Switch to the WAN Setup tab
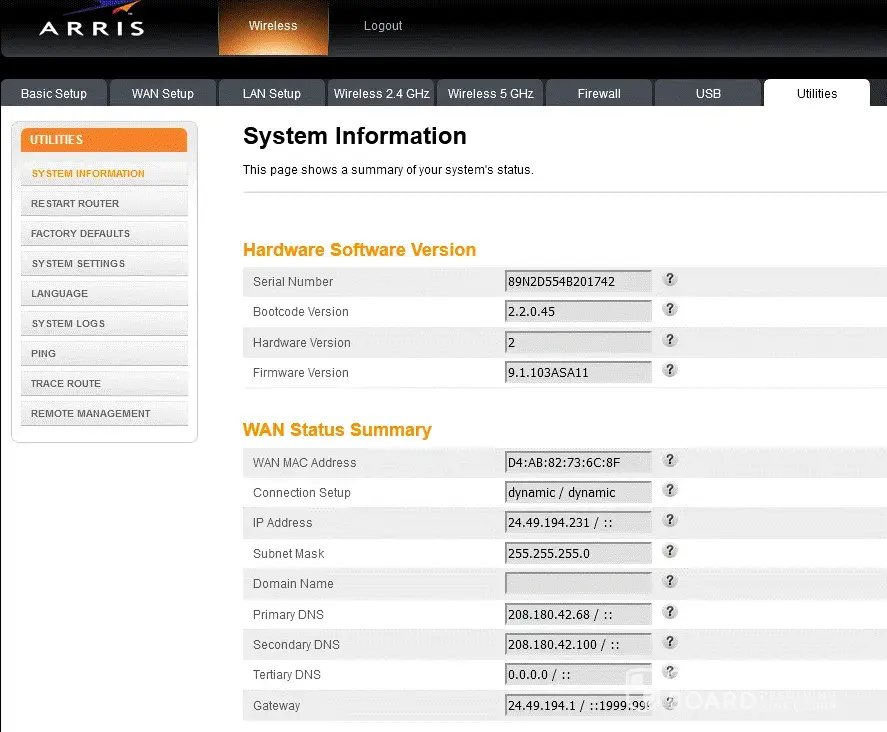The image size is (887, 732). 163,94
